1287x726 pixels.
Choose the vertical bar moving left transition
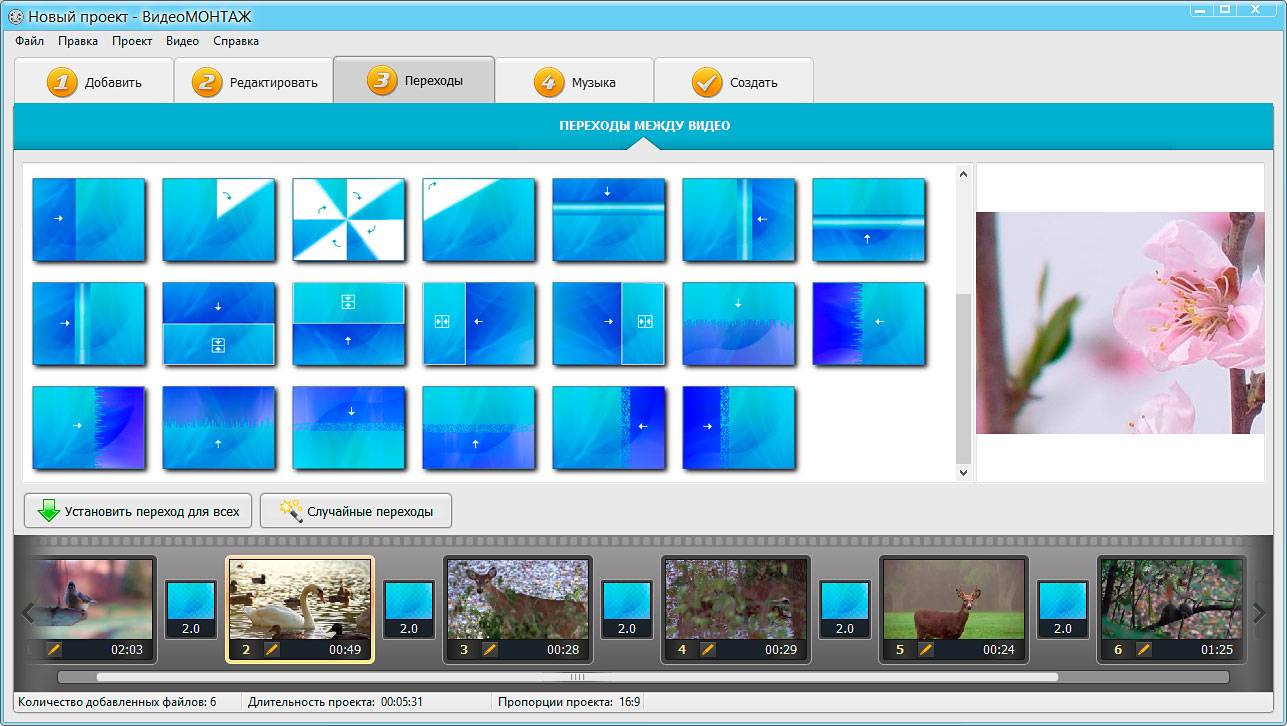[739, 220]
